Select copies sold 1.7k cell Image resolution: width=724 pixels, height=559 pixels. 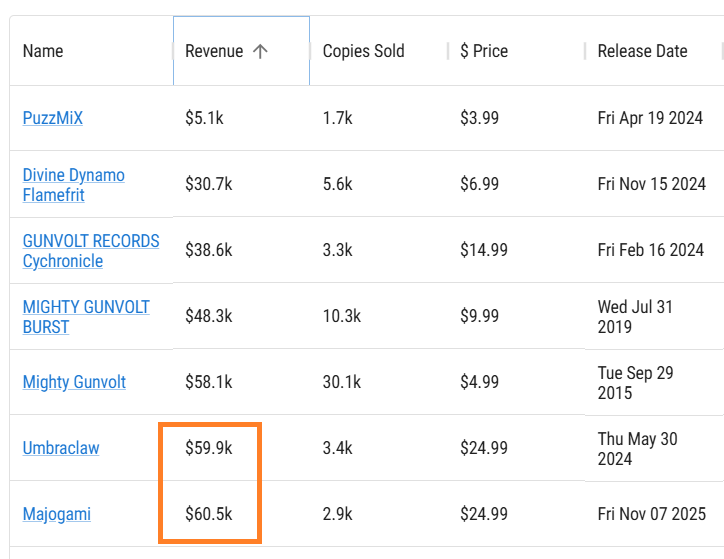[x=378, y=118]
